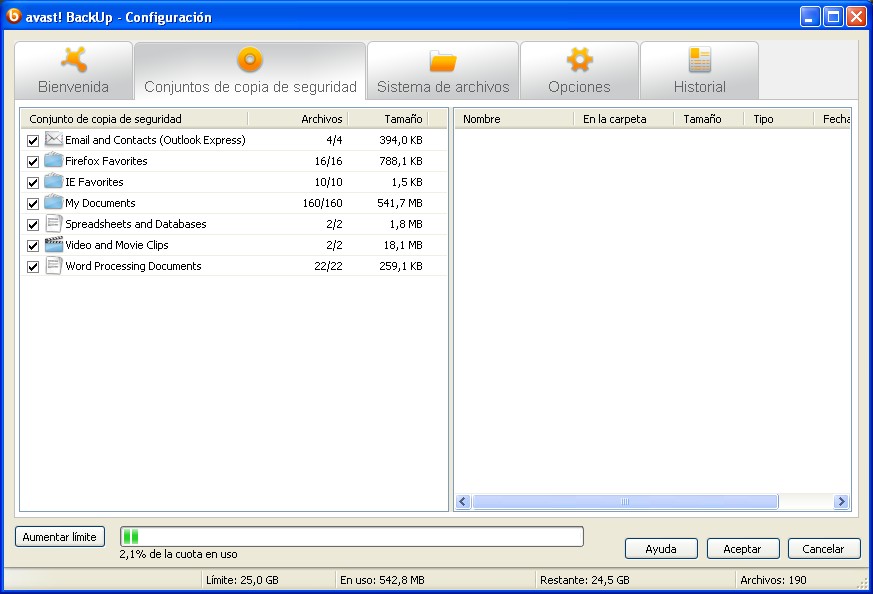Click the Aumentar límite button
The image size is (873, 594).
click(x=60, y=537)
